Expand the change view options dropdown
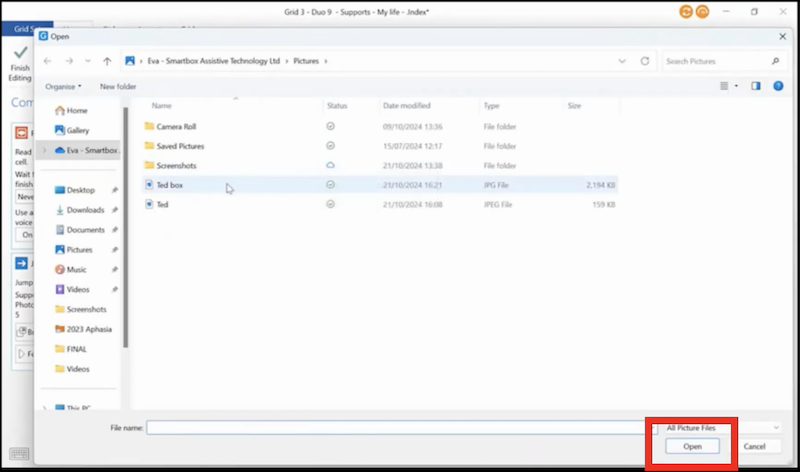800x472 pixels. (x=737, y=86)
